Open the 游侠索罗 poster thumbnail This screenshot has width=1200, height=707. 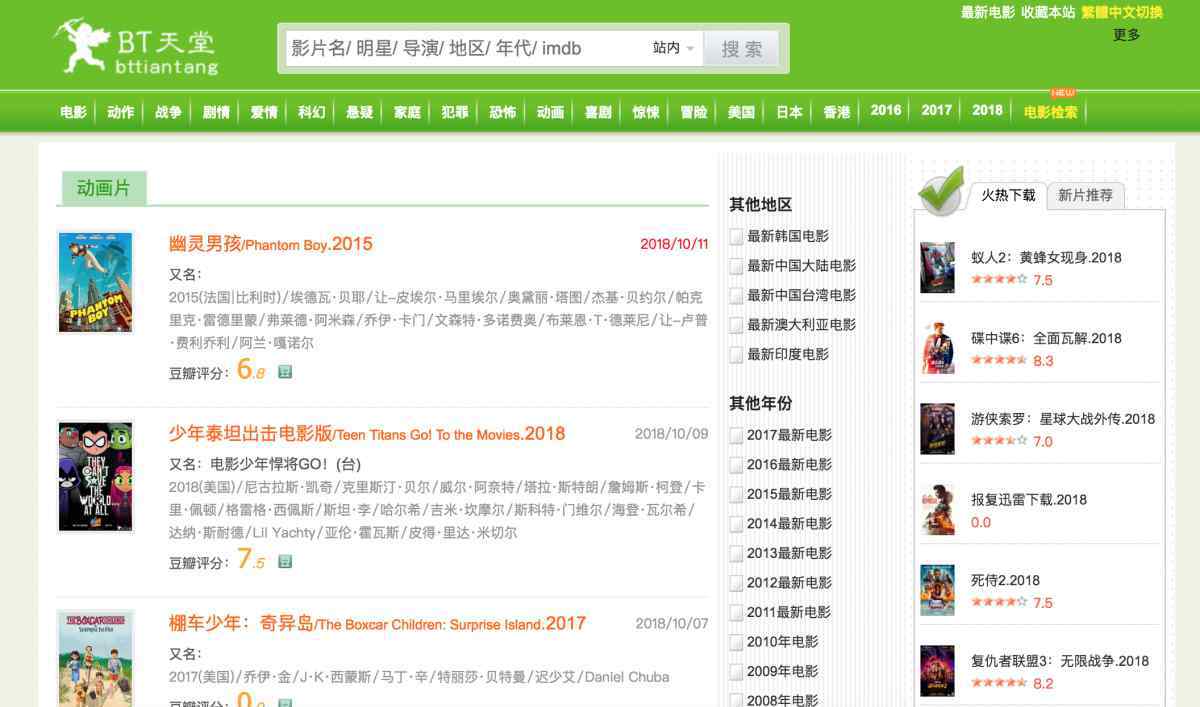tap(937, 429)
